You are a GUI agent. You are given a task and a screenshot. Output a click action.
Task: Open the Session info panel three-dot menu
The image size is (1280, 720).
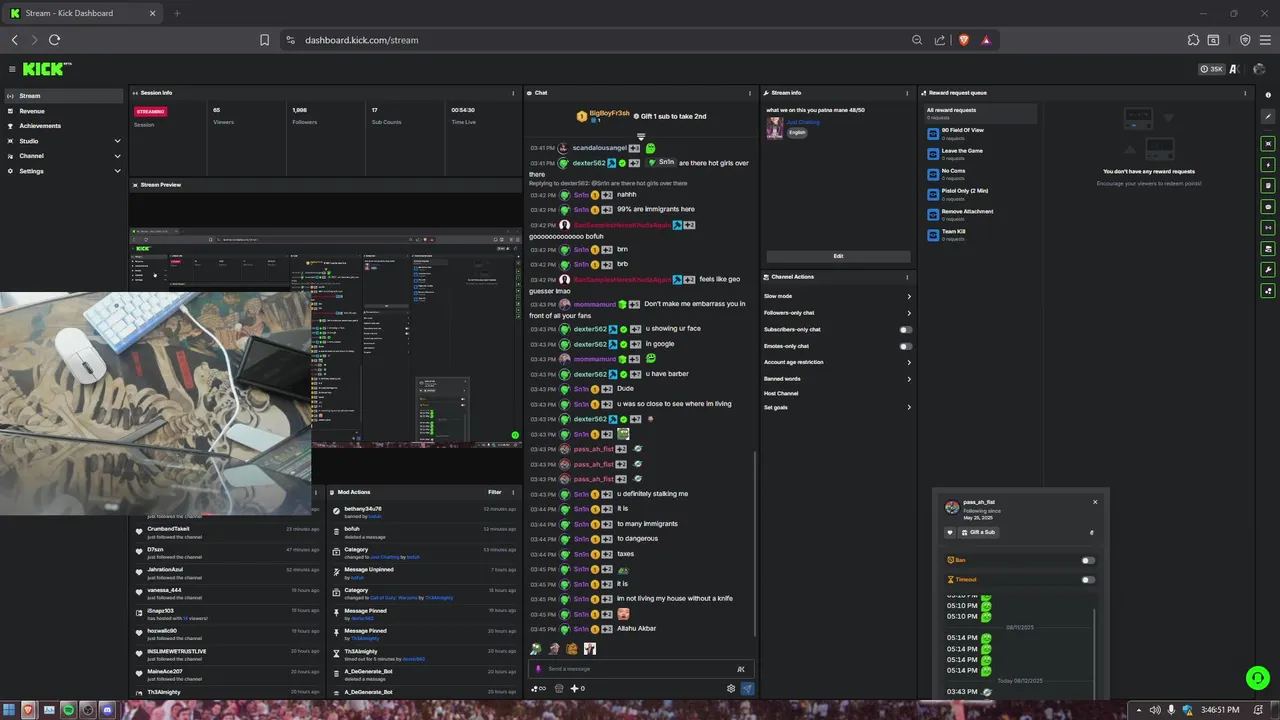point(515,93)
